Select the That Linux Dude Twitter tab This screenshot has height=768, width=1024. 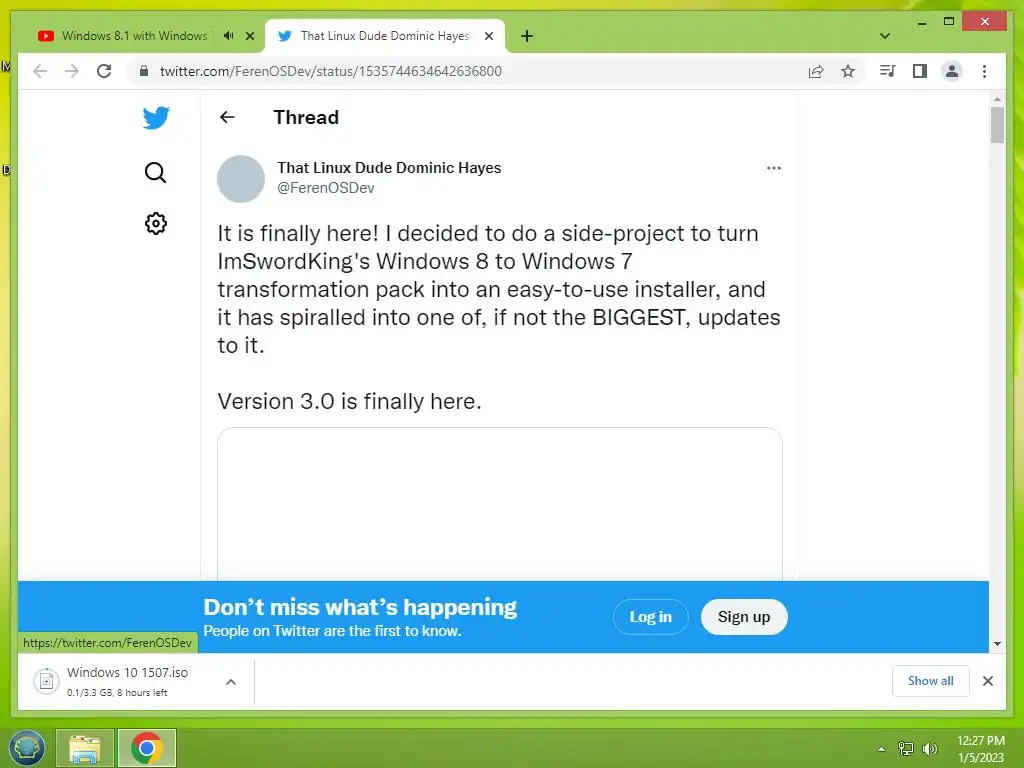tap(385, 36)
